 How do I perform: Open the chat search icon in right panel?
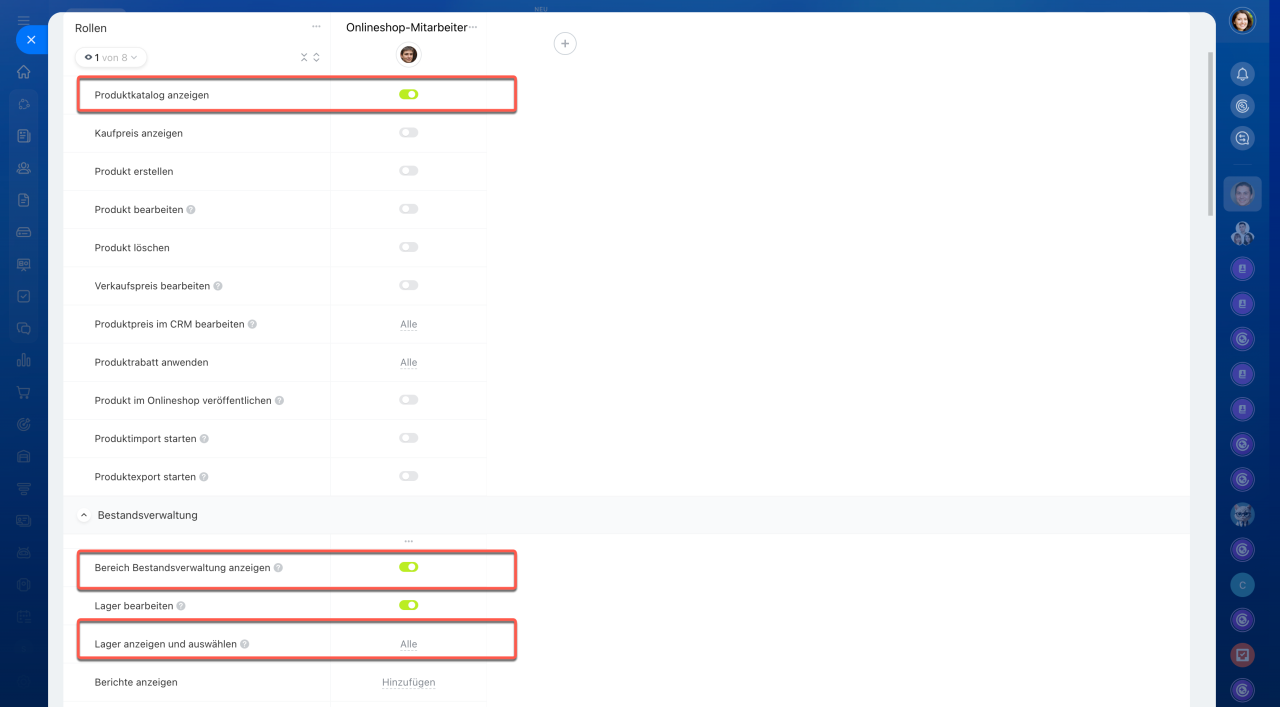coord(1242,138)
